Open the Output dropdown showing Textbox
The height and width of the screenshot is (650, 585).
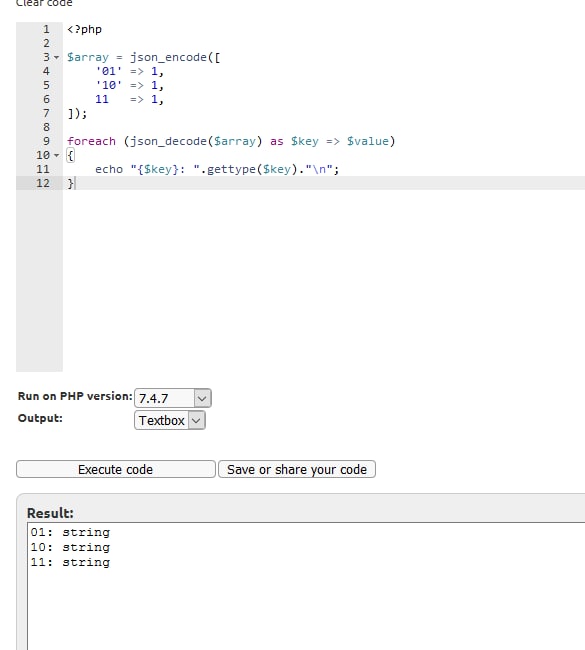click(x=170, y=420)
